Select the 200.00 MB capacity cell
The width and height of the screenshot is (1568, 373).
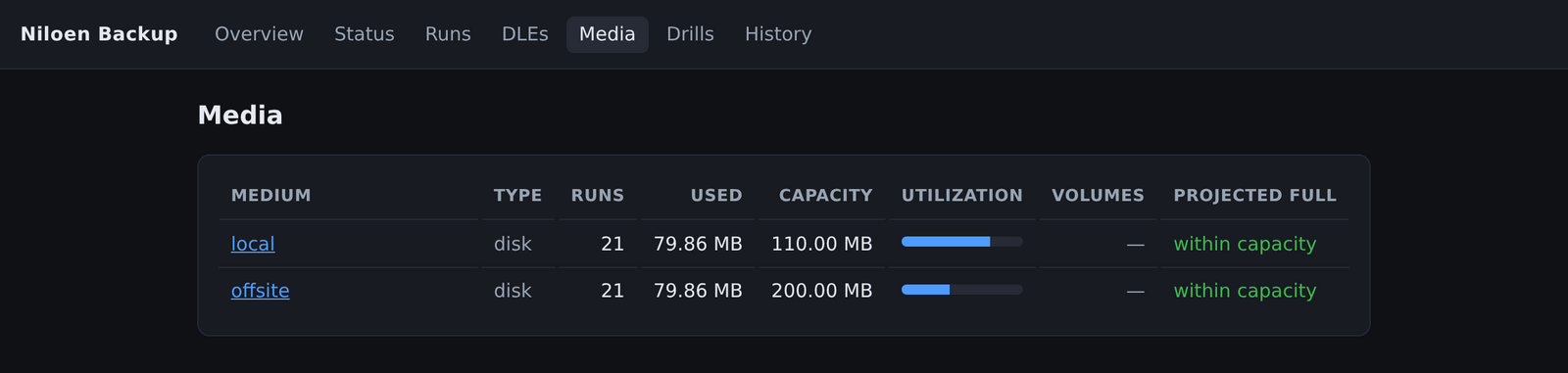821,291
